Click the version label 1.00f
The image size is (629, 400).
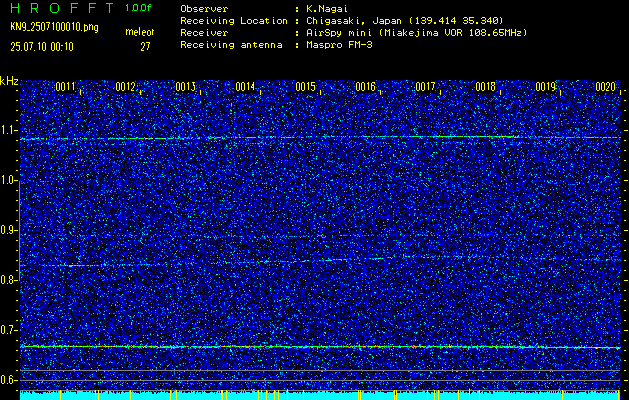(138, 8)
